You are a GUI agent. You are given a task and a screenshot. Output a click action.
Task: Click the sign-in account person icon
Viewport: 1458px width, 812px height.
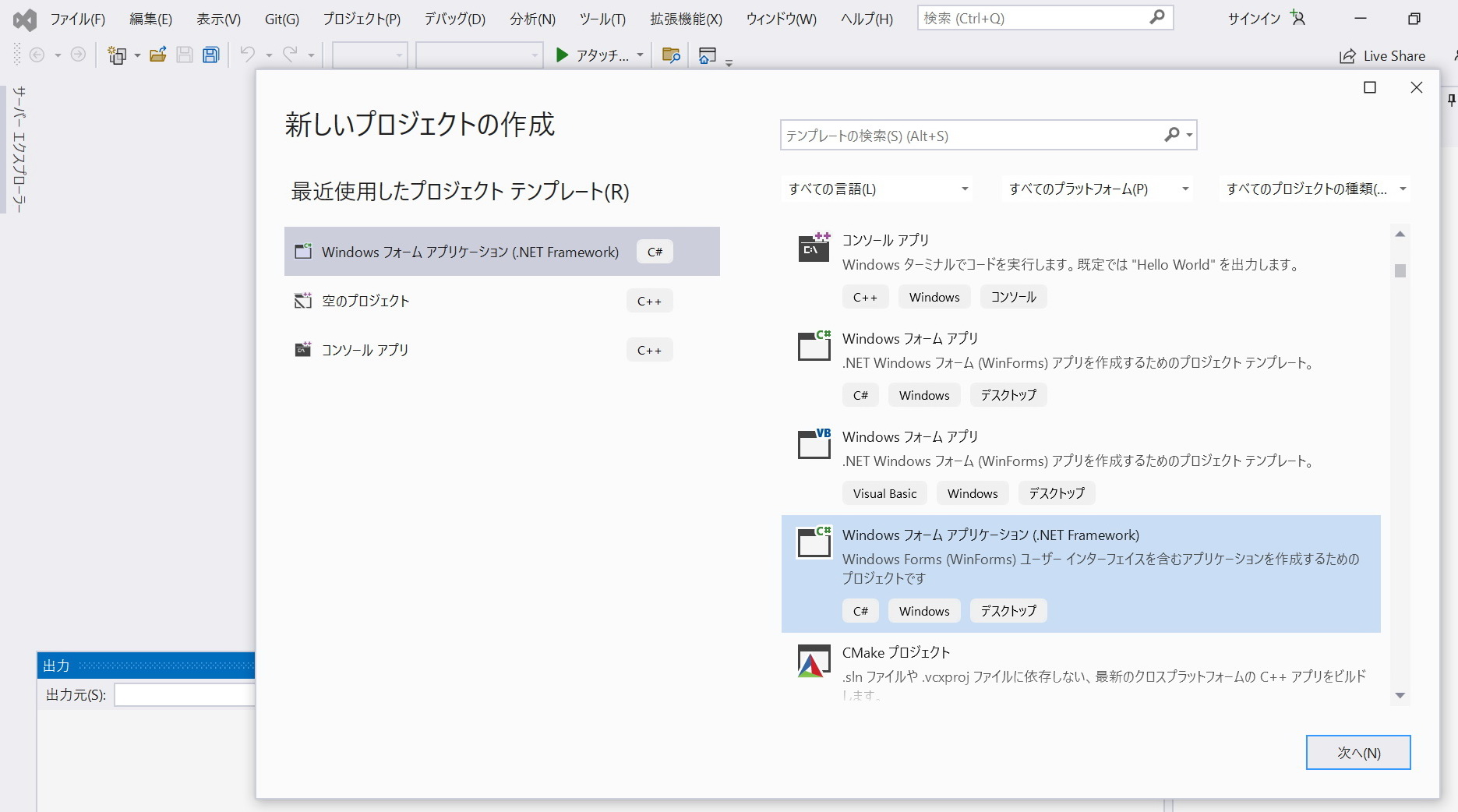click(1297, 18)
